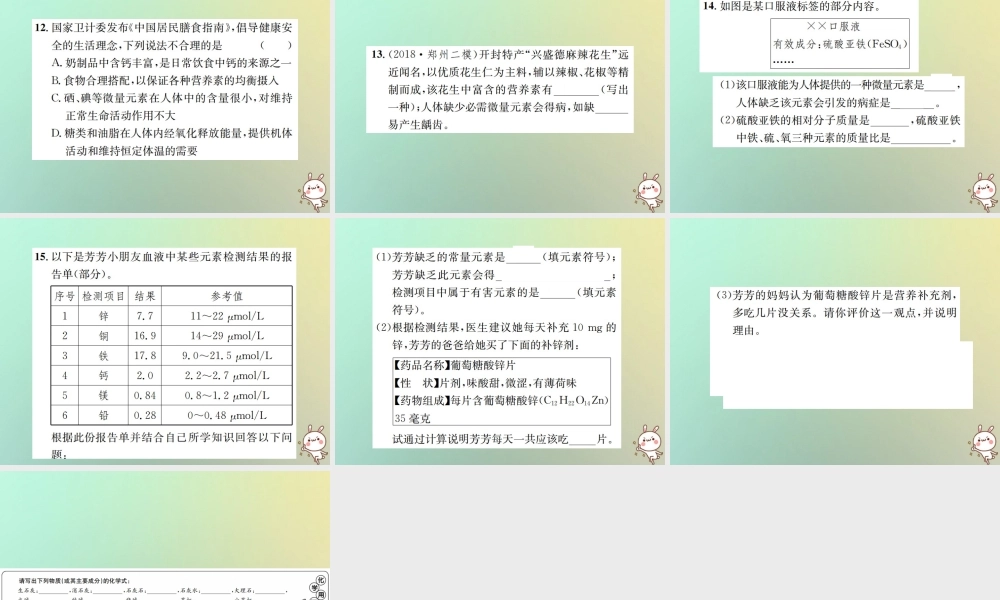This screenshot has height=600, width=1000.
Task: Click the 参考值 table header
Action: [227, 296]
